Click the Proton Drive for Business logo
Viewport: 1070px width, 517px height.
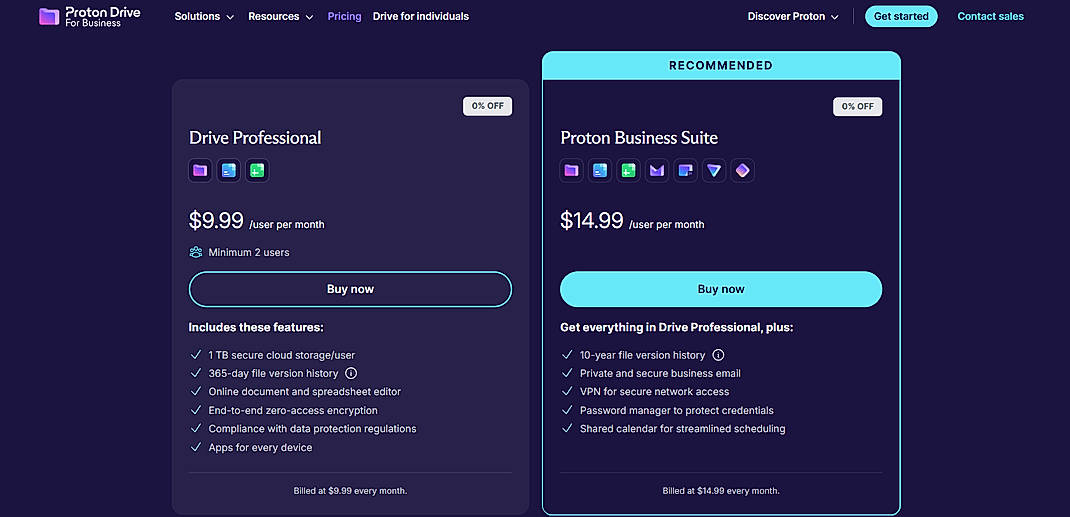tap(89, 17)
